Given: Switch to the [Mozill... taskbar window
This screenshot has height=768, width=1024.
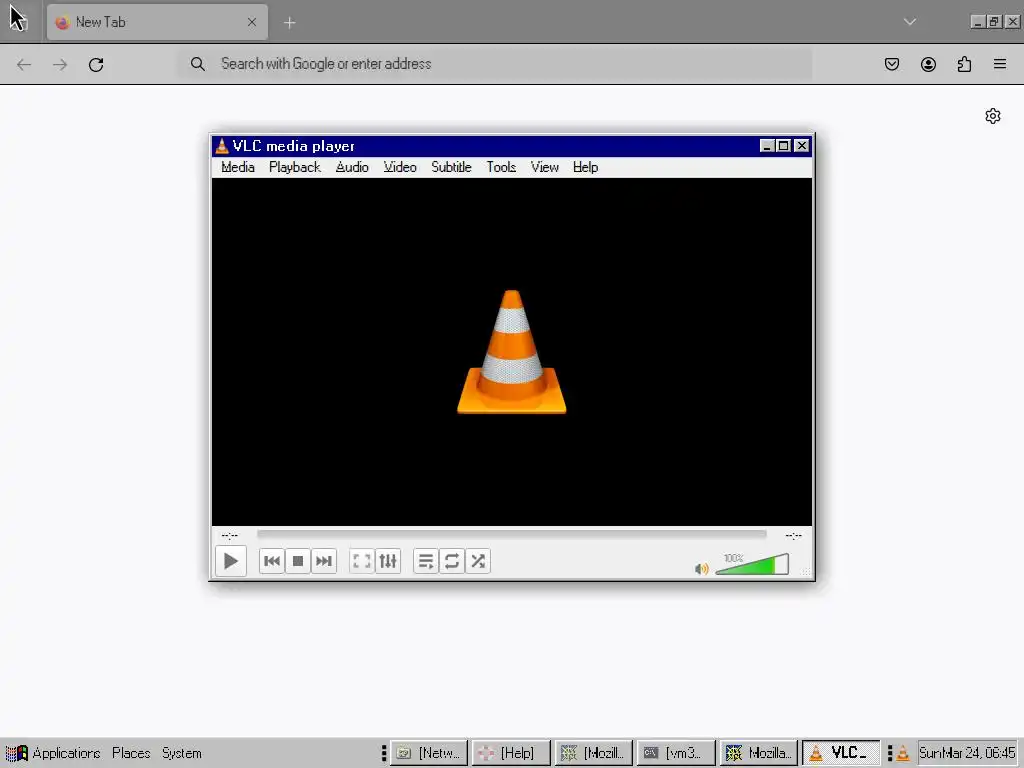Looking at the screenshot, I should tap(594, 753).
